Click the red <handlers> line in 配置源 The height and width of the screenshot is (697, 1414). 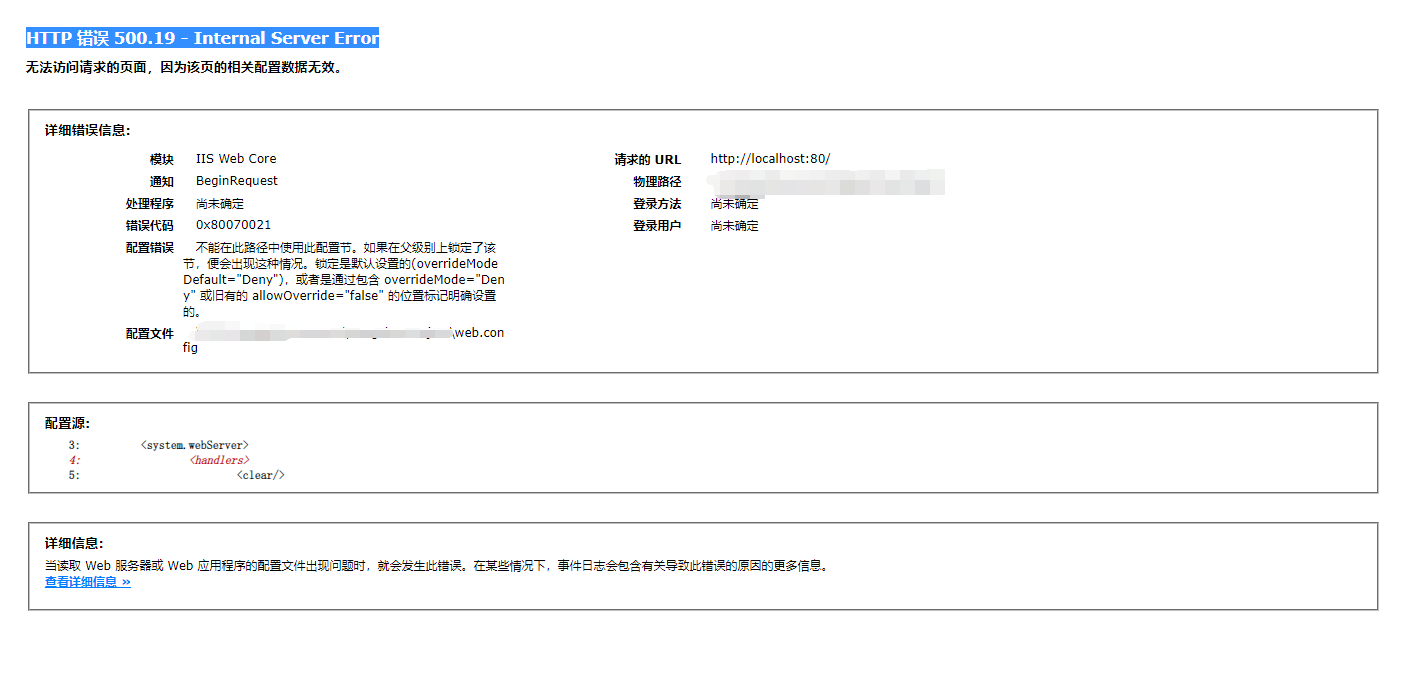pyautogui.click(x=218, y=460)
